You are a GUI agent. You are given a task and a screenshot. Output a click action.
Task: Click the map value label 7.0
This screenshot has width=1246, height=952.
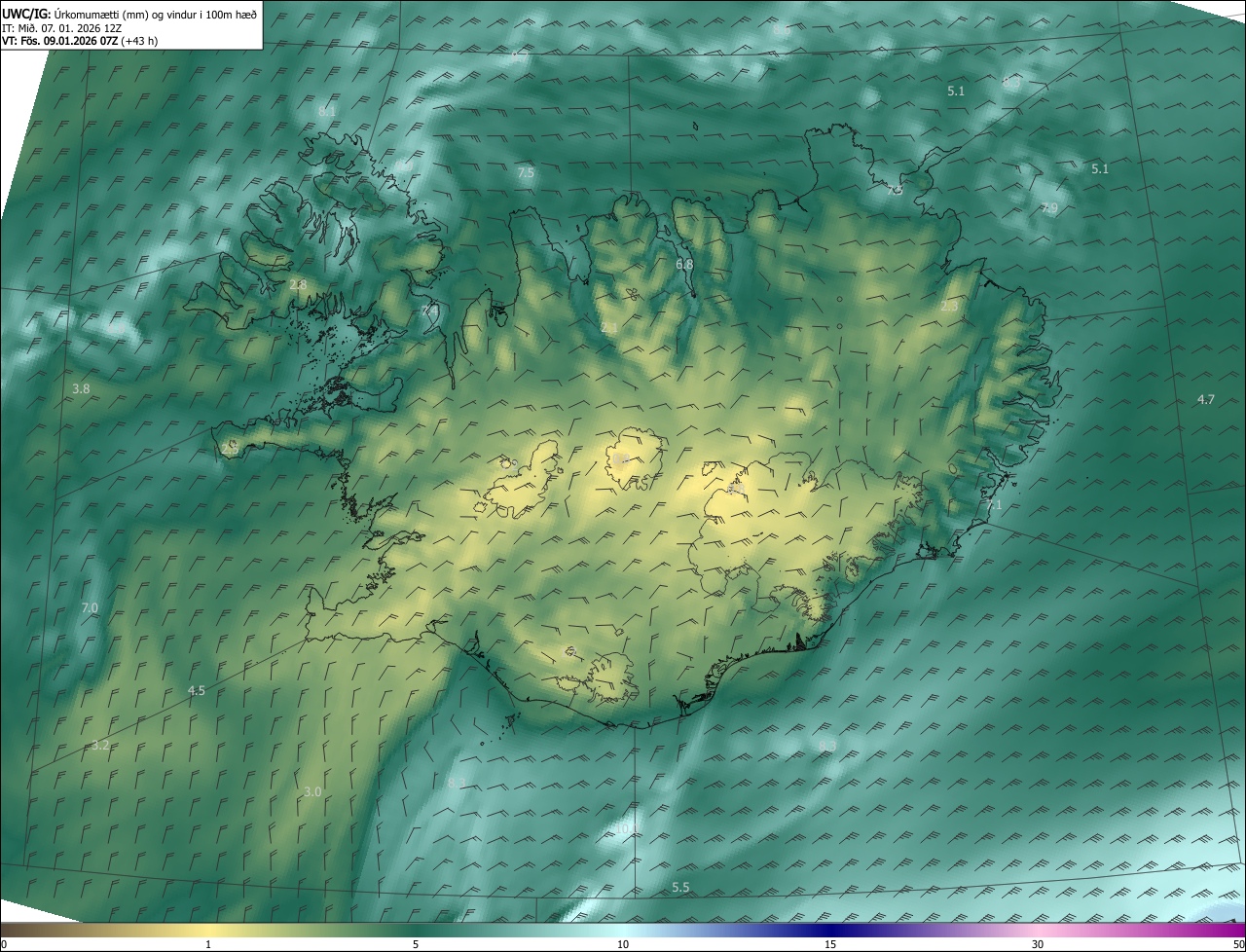90,607
